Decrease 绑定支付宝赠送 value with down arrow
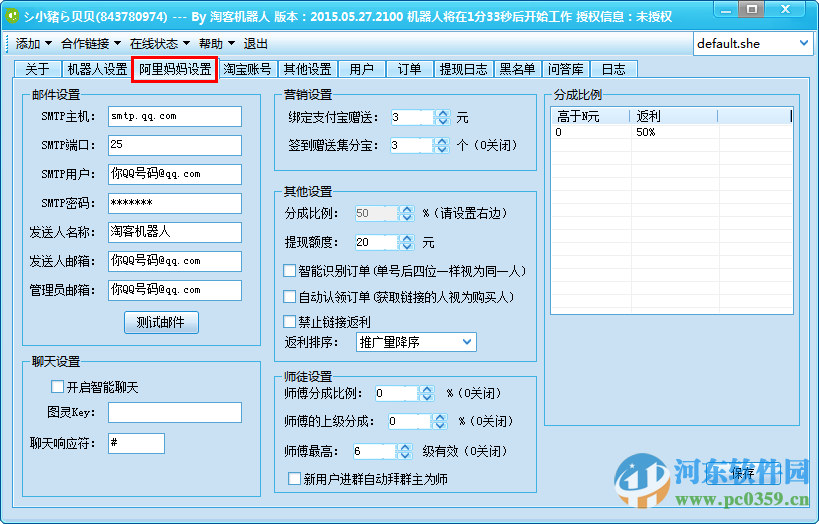The width and height of the screenshot is (819, 524). pos(443,122)
